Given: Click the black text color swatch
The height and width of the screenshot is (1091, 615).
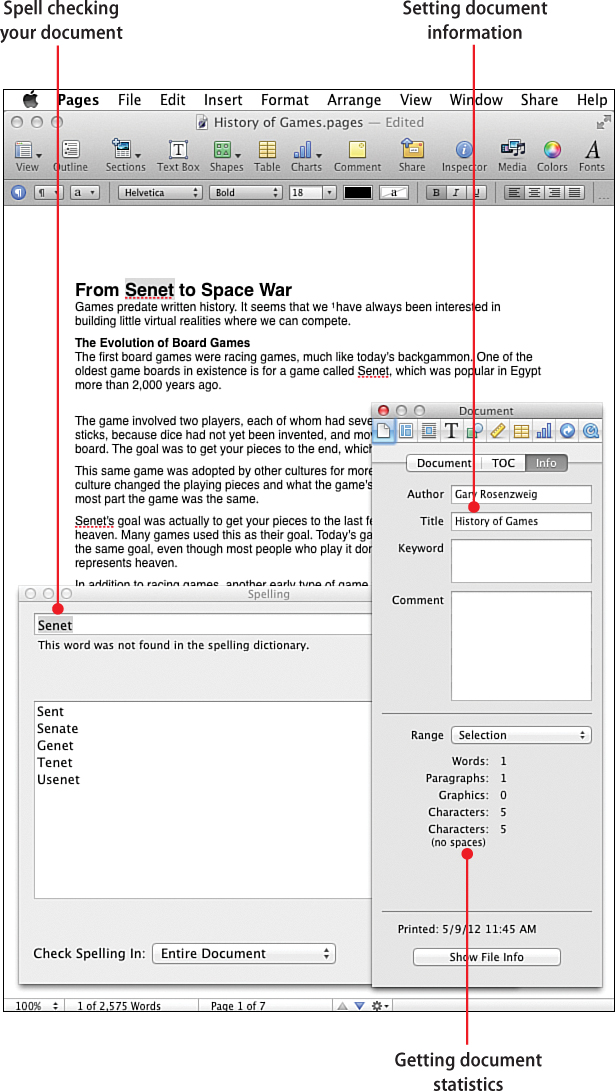Looking at the screenshot, I should click(358, 193).
